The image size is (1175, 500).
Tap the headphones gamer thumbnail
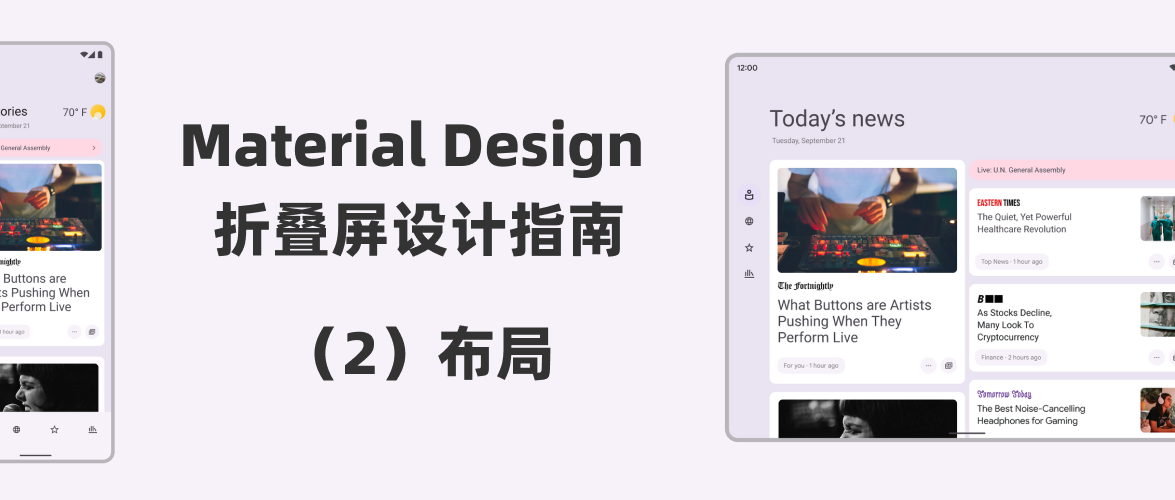(x=1158, y=410)
